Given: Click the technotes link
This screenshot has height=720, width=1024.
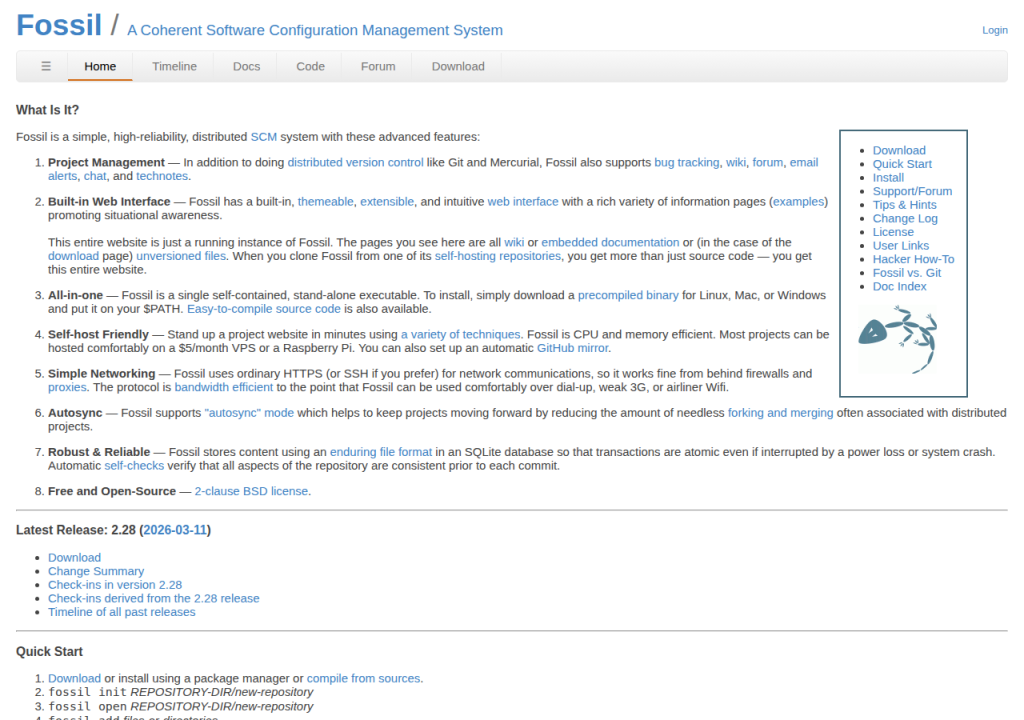Looking at the screenshot, I should (162, 176).
